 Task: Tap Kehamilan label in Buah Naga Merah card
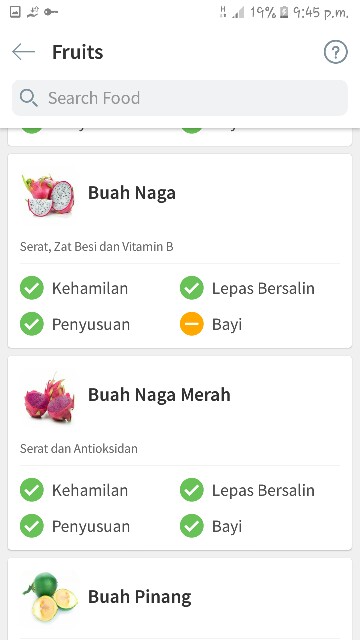pyautogui.click(x=90, y=490)
